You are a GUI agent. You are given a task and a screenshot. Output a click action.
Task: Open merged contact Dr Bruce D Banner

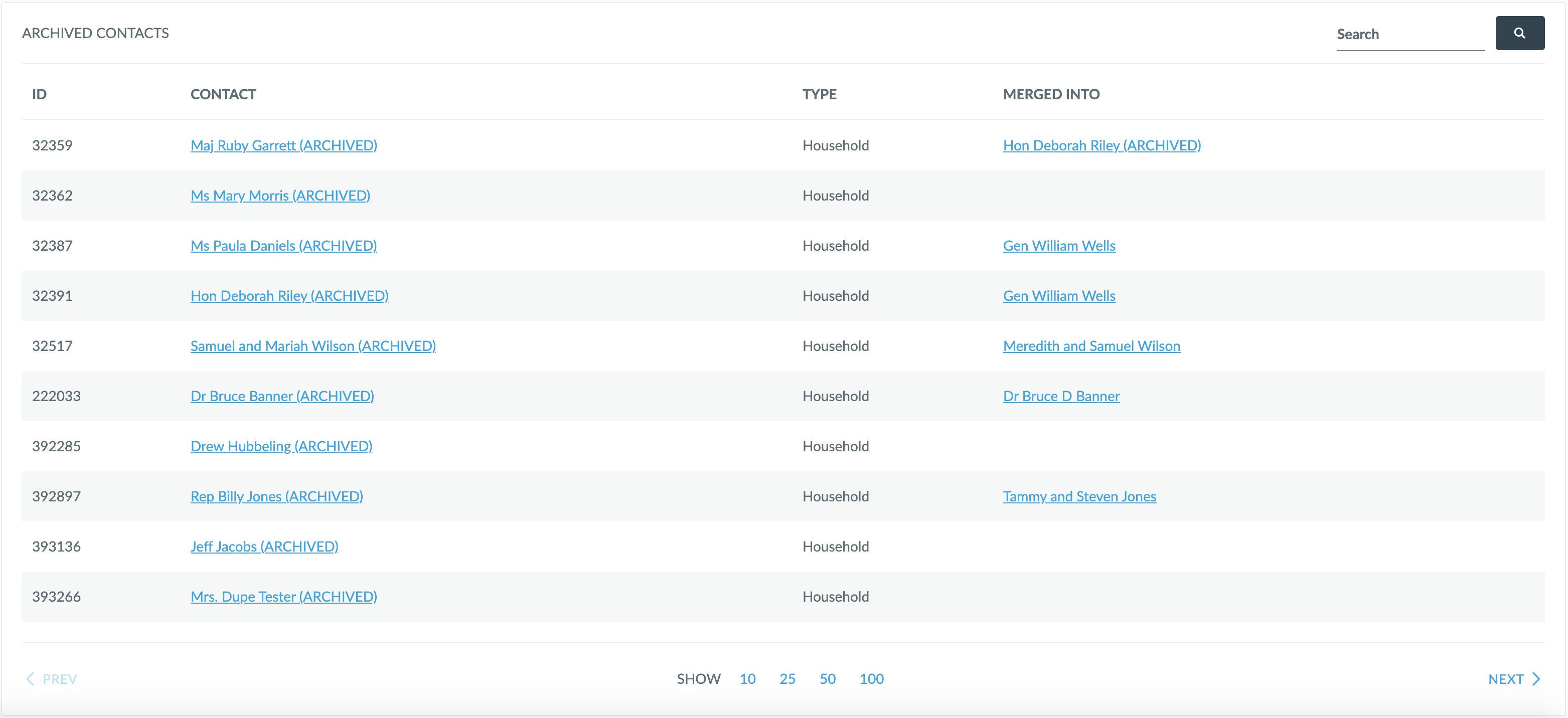[1061, 396]
